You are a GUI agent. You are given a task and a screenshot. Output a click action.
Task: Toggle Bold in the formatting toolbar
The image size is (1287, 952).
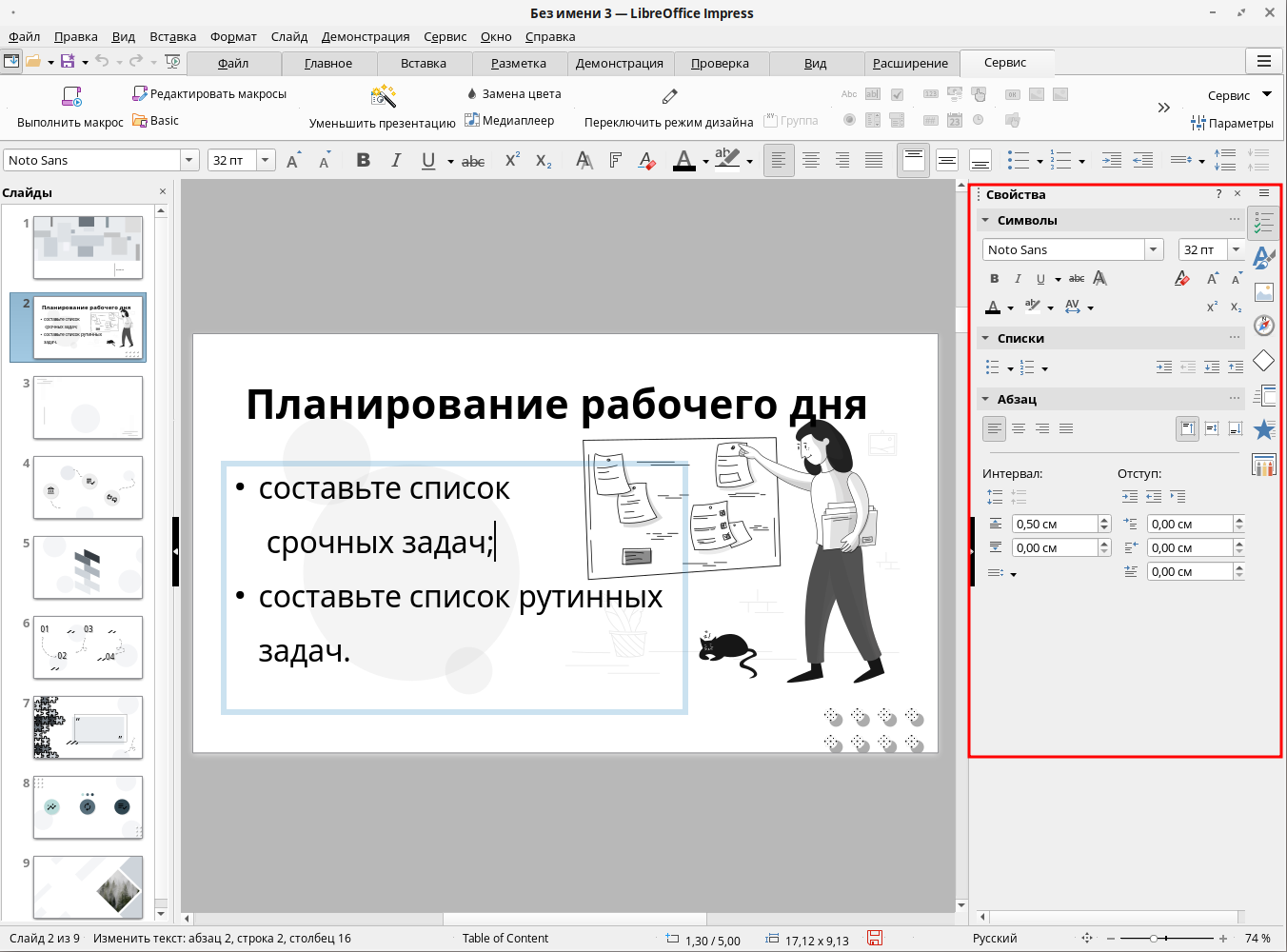click(x=363, y=160)
